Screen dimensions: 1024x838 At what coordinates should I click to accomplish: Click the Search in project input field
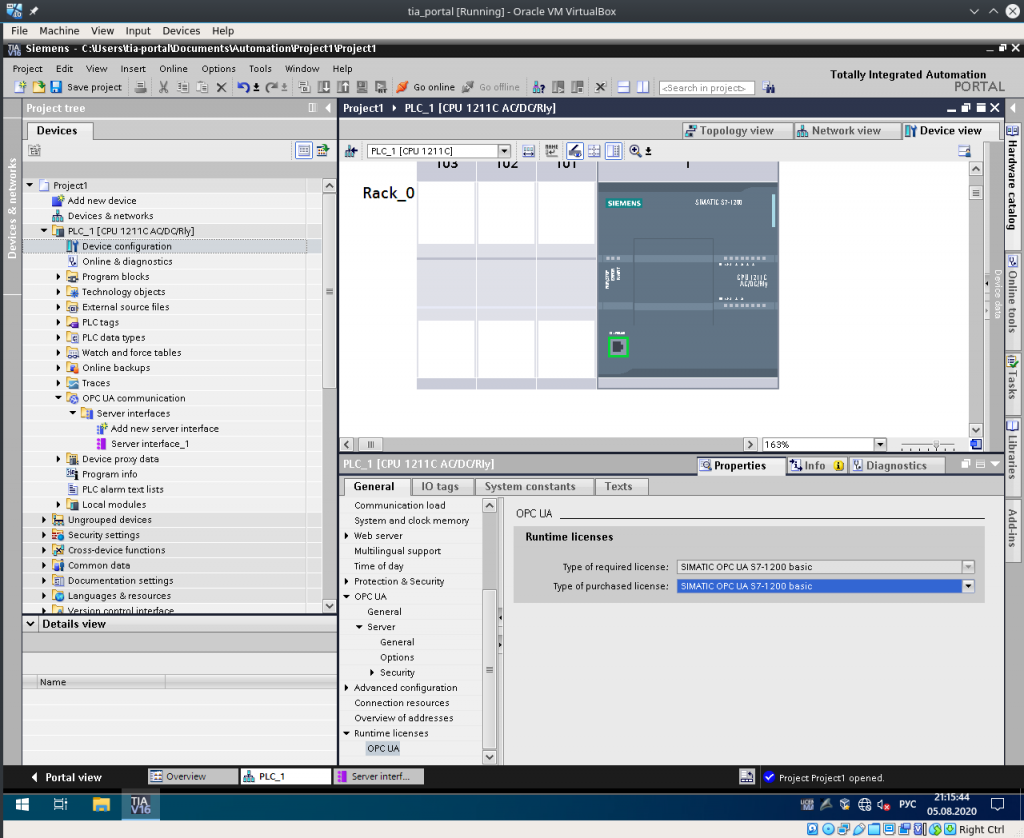click(706, 88)
